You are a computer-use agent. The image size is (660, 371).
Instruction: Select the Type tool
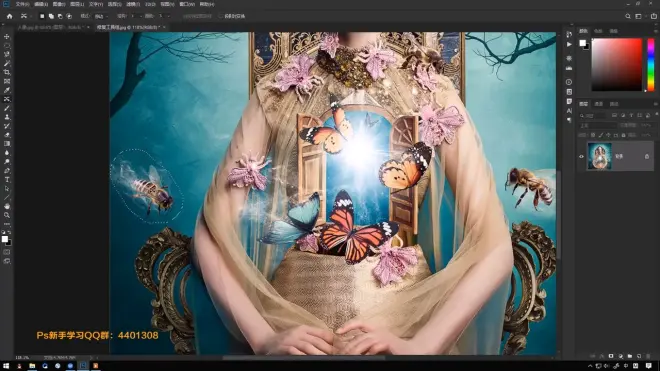pos(7,180)
